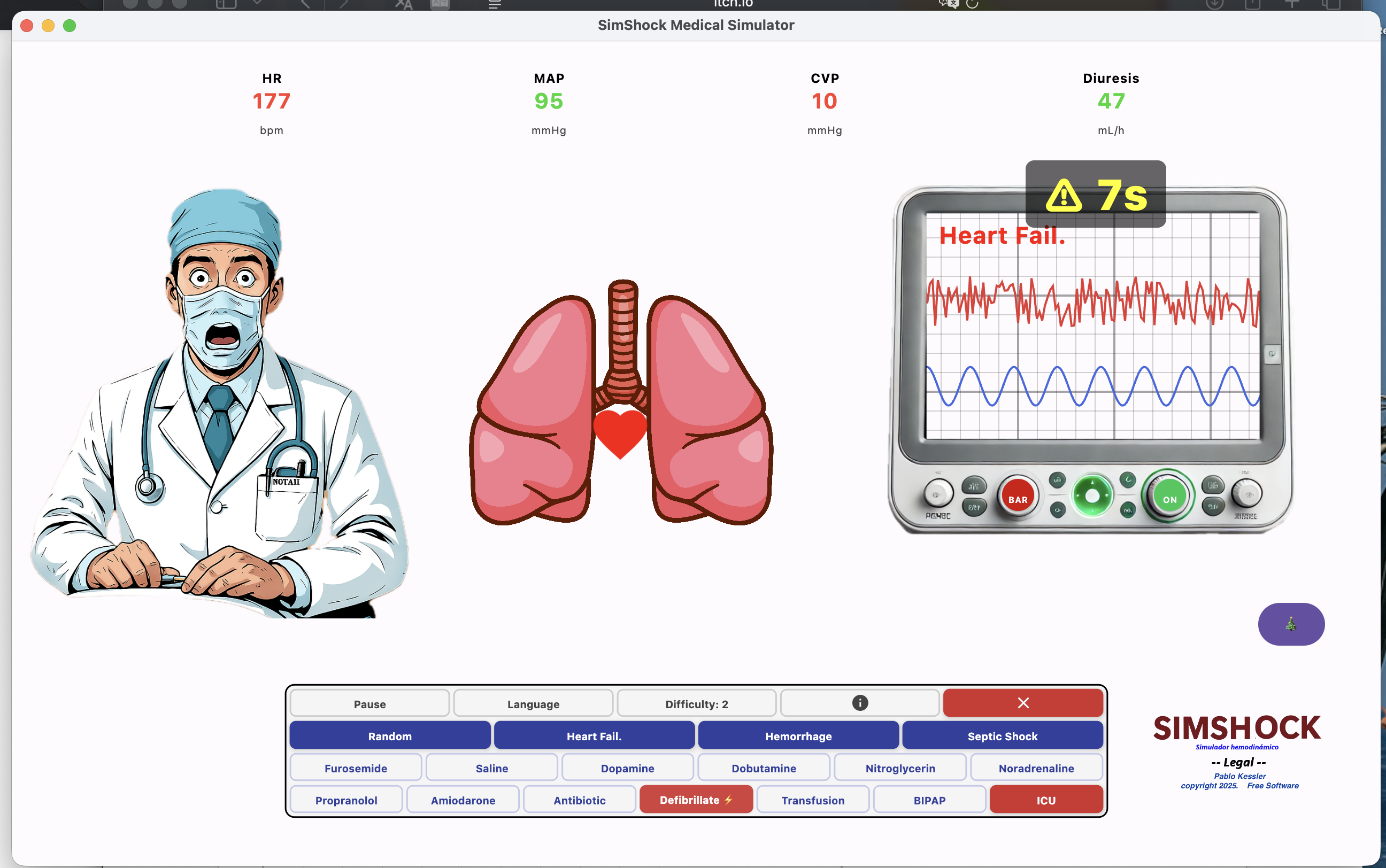Toggle BIPAP ventilation support

929,800
